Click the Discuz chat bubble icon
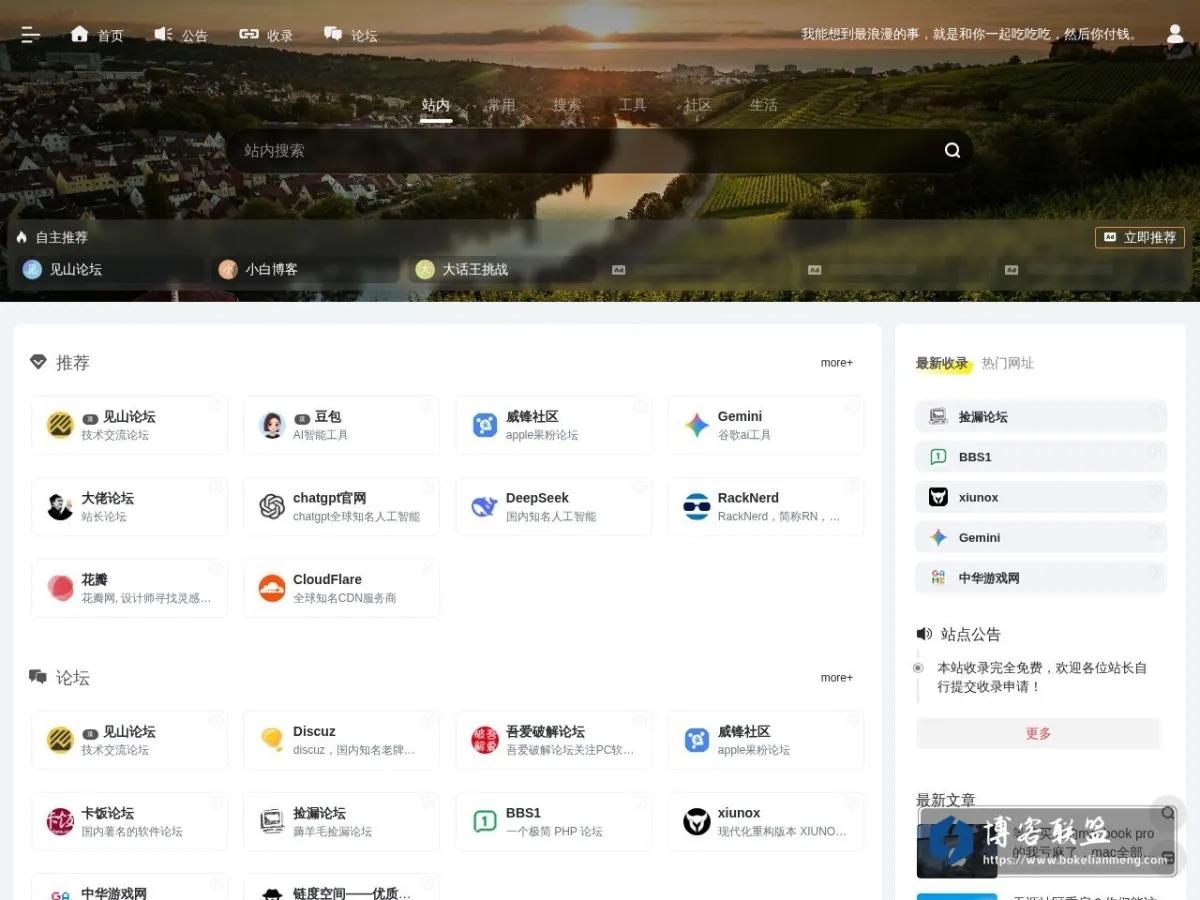 click(272, 740)
